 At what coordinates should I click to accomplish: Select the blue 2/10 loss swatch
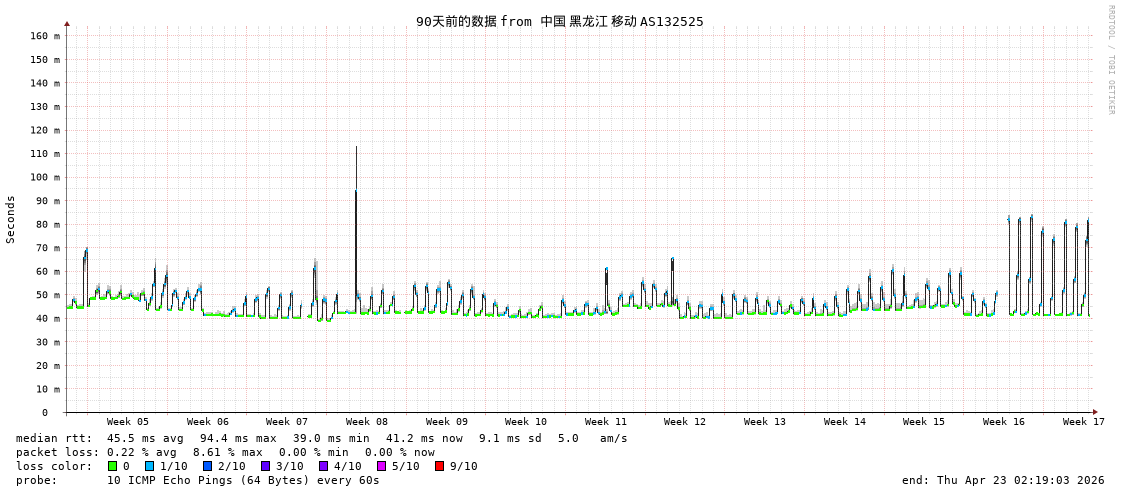pos(208,466)
